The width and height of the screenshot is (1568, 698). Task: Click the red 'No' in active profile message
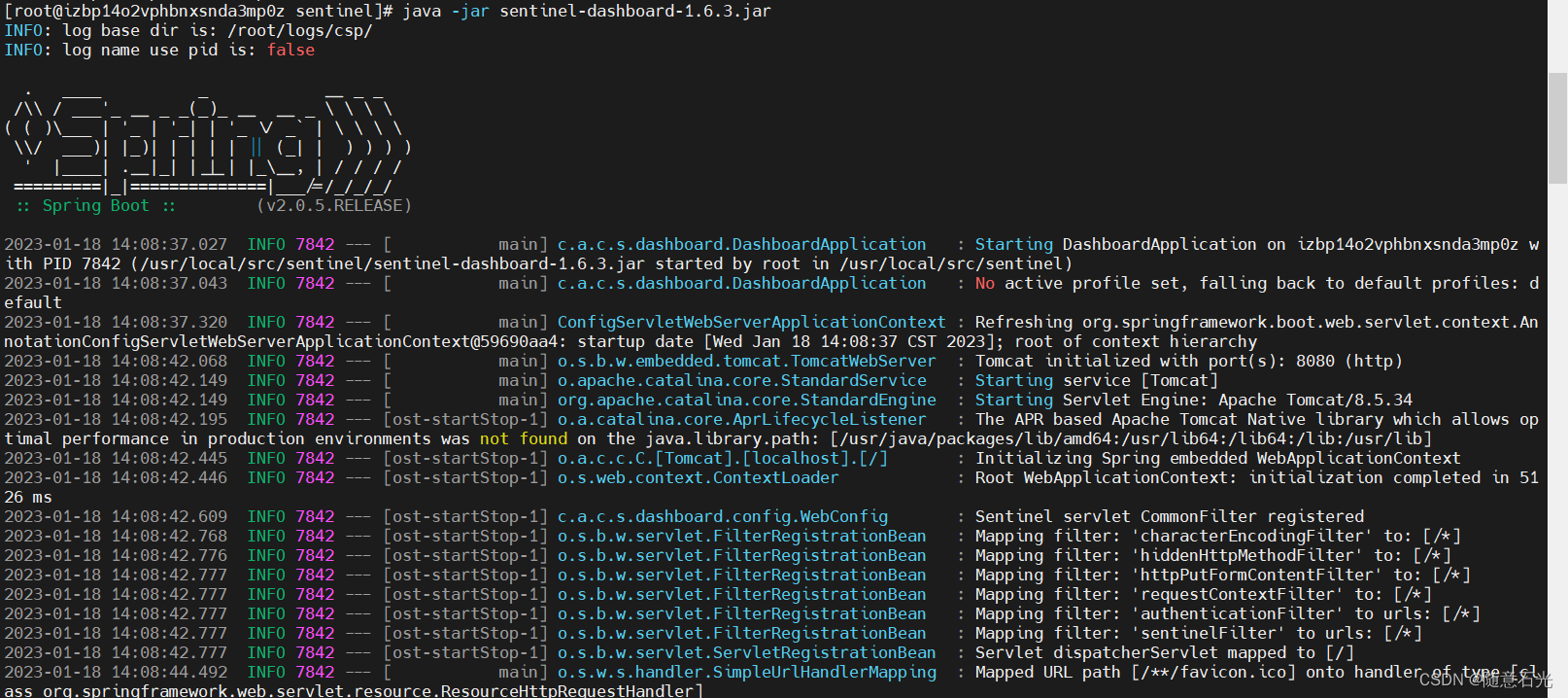[x=985, y=283]
